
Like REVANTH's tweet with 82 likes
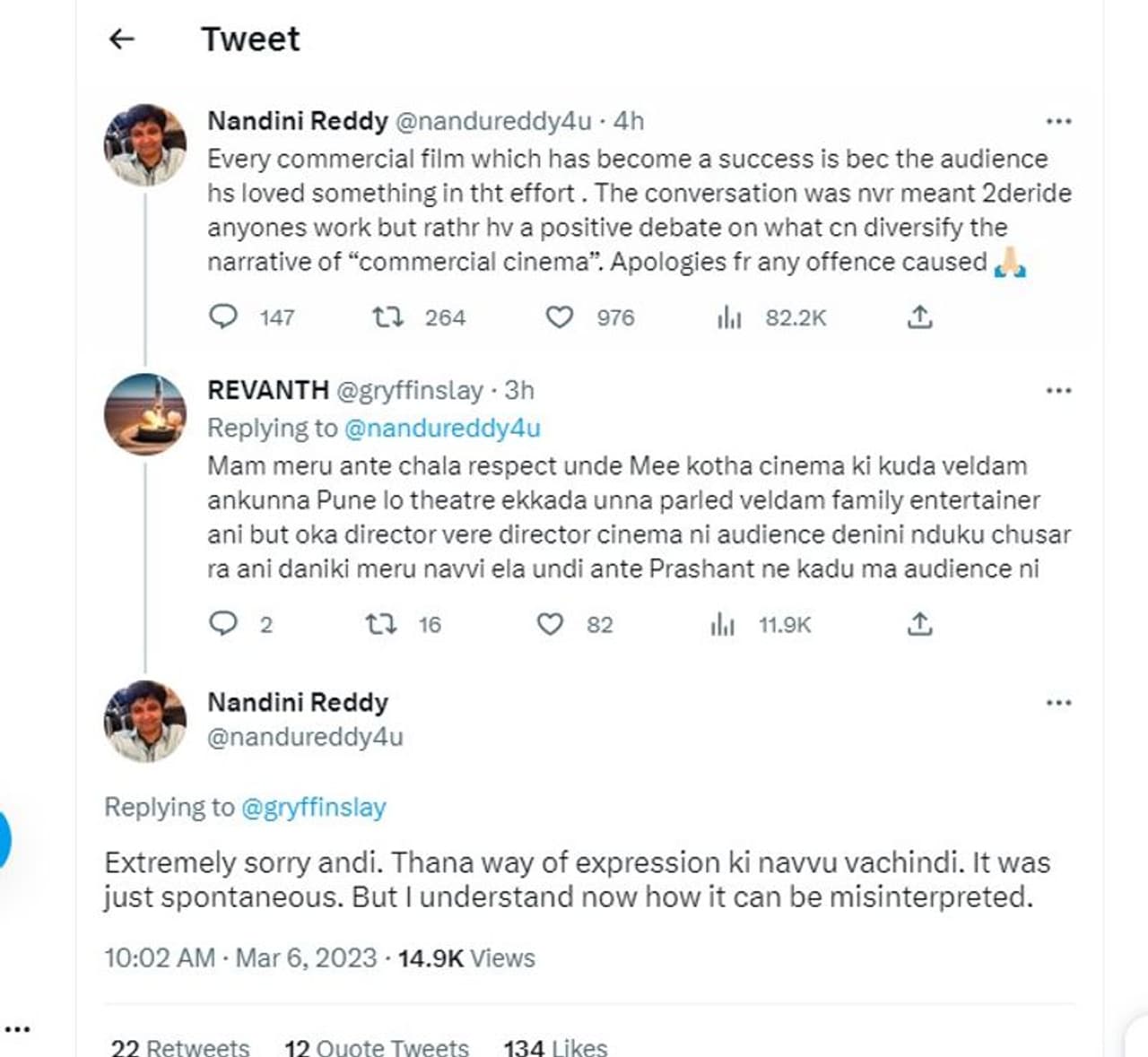[x=550, y=624]
